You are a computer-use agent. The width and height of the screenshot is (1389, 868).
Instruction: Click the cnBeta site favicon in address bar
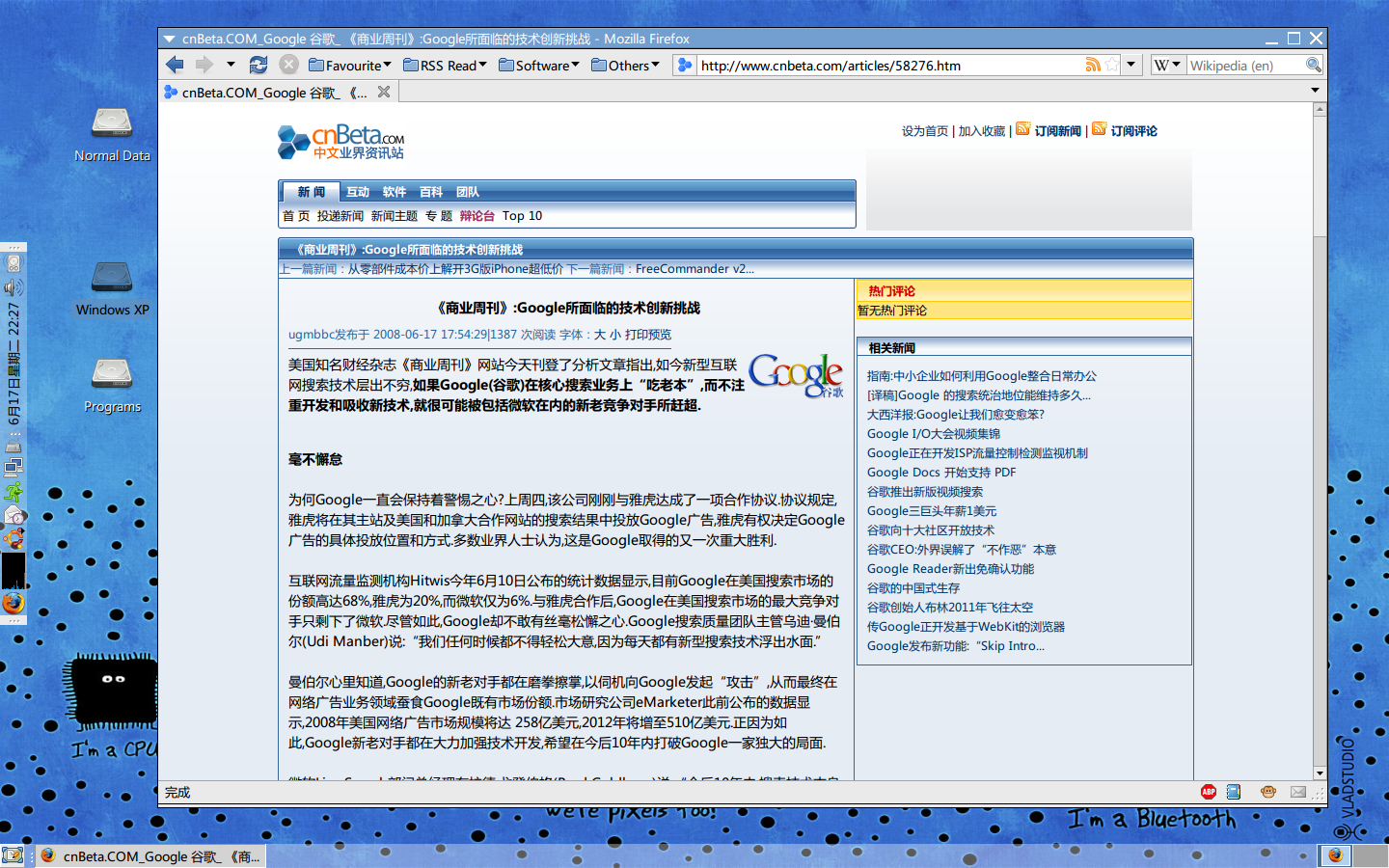coord(685,65)
